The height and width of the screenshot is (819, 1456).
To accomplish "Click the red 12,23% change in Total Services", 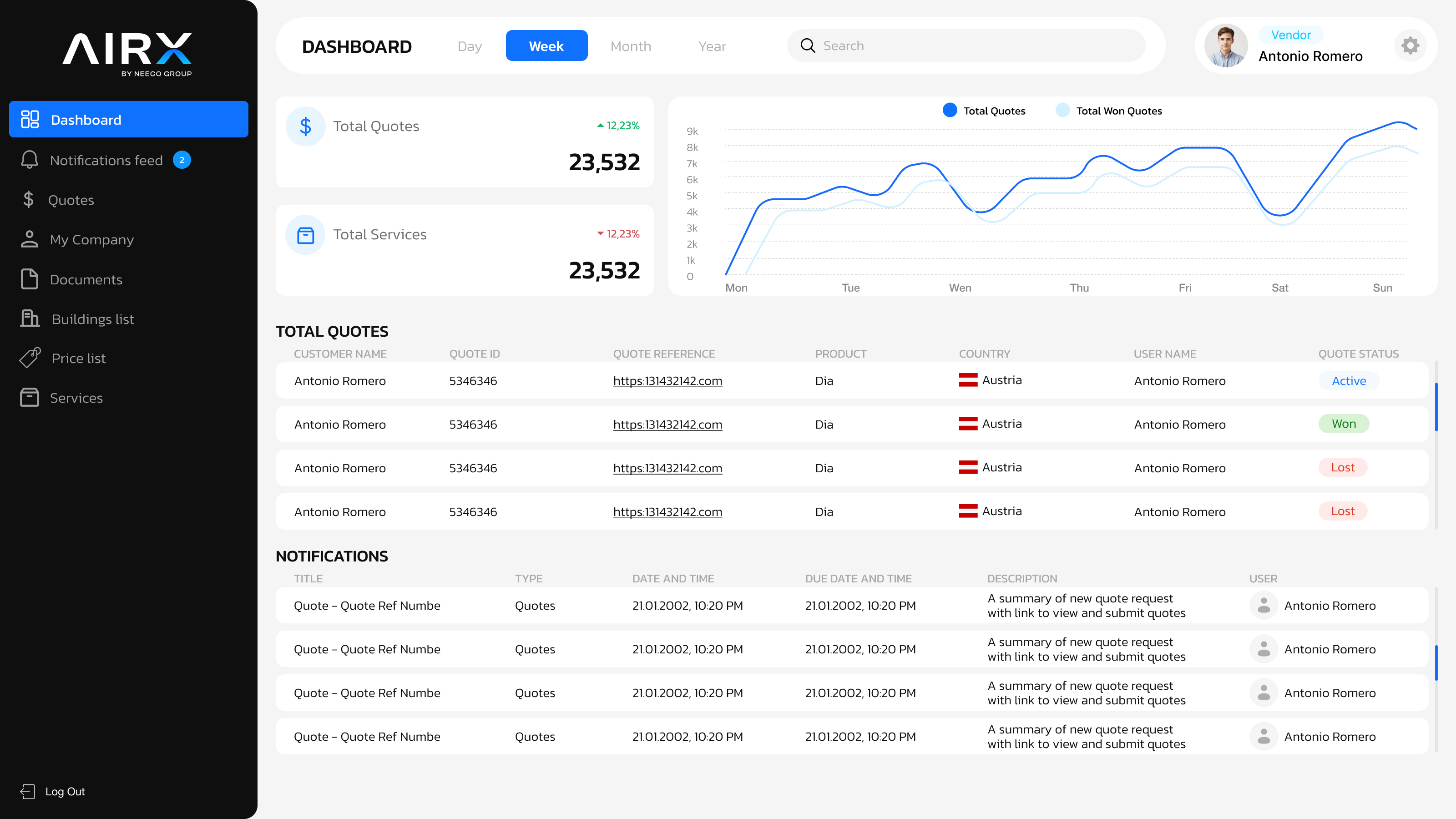I will pyautogui.click(x=618, y=234).
